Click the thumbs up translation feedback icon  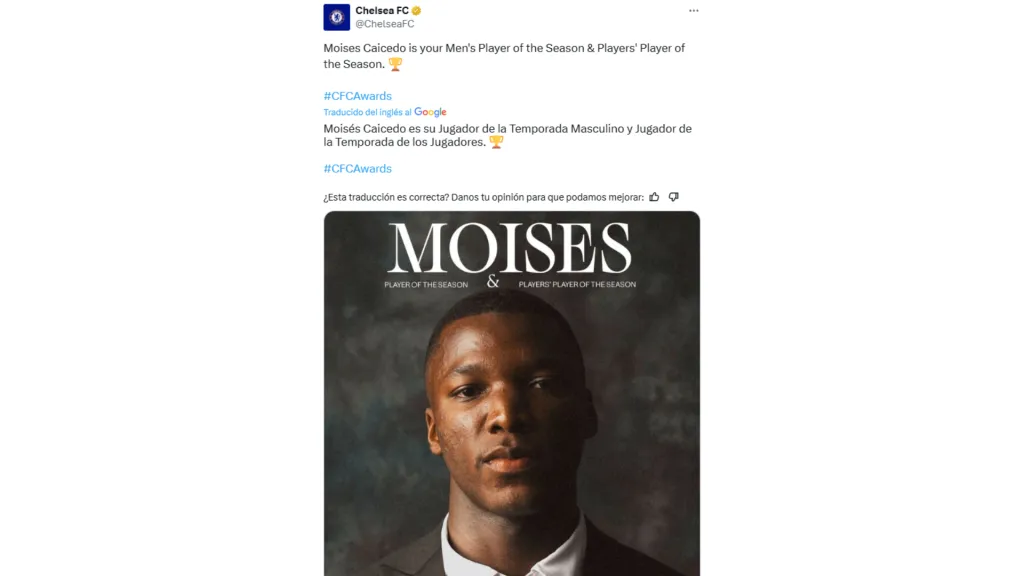(x=654, y=197)
